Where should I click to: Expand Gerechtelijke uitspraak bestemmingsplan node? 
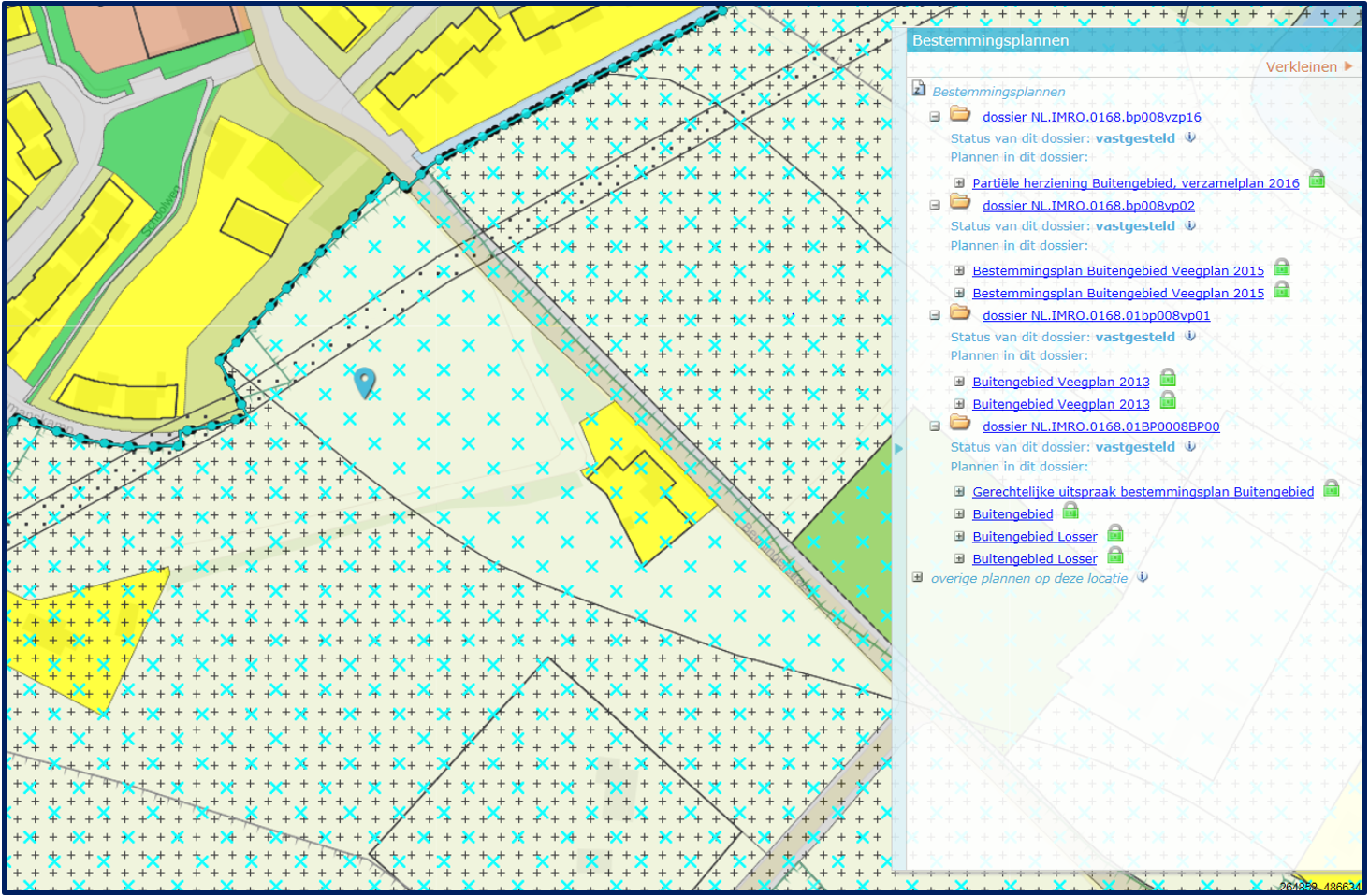959,492
